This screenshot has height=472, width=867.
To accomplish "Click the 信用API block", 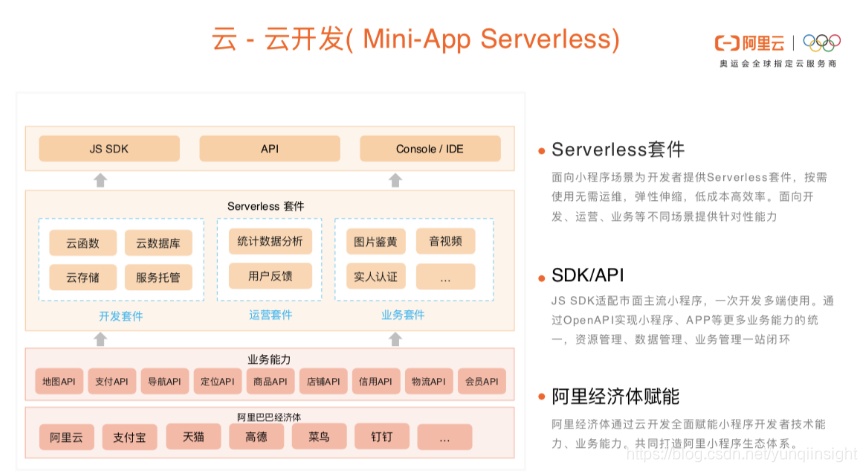I will 376,381.
